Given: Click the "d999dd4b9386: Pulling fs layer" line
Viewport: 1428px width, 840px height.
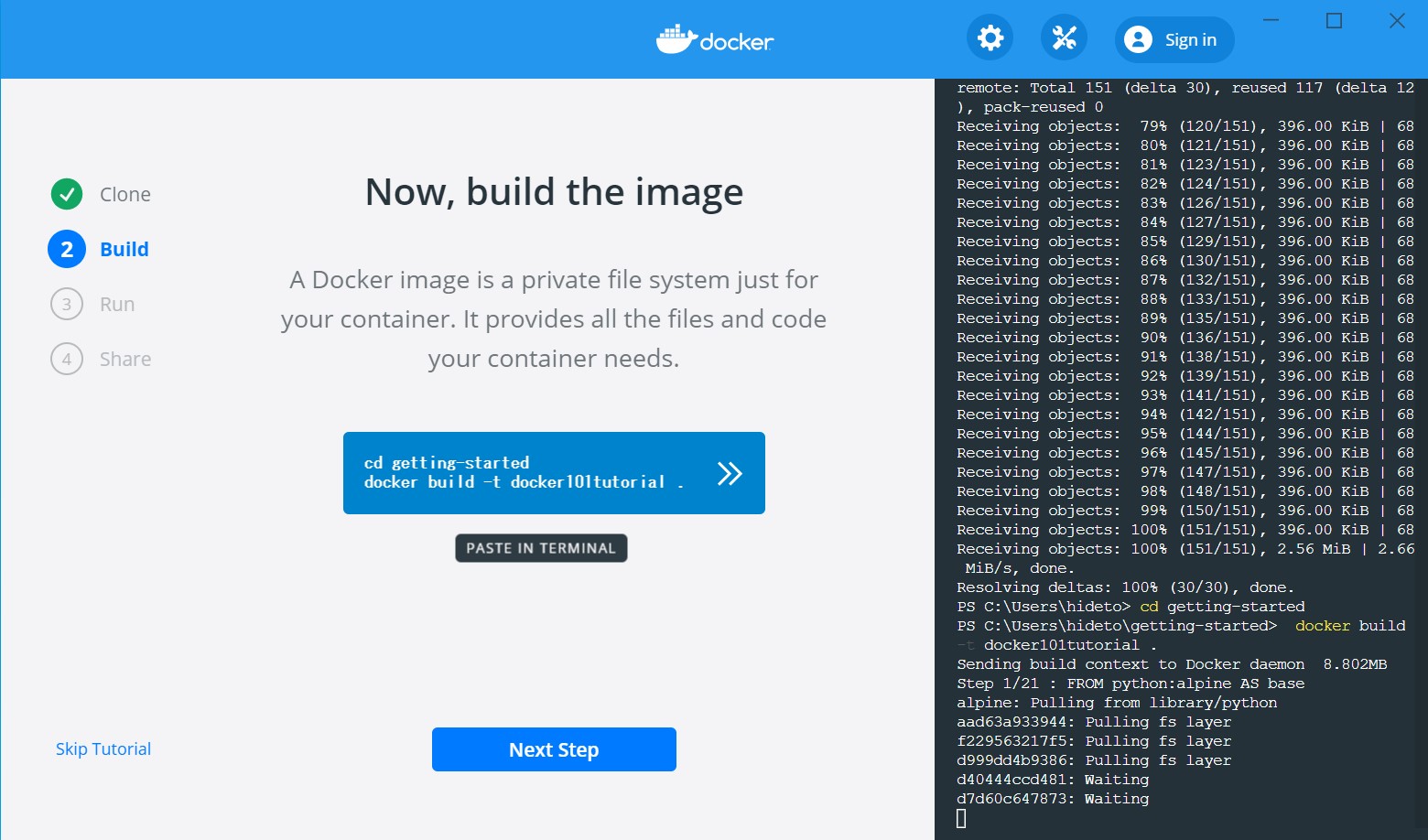Looking at the screenshot, I should pos(1094,760).
